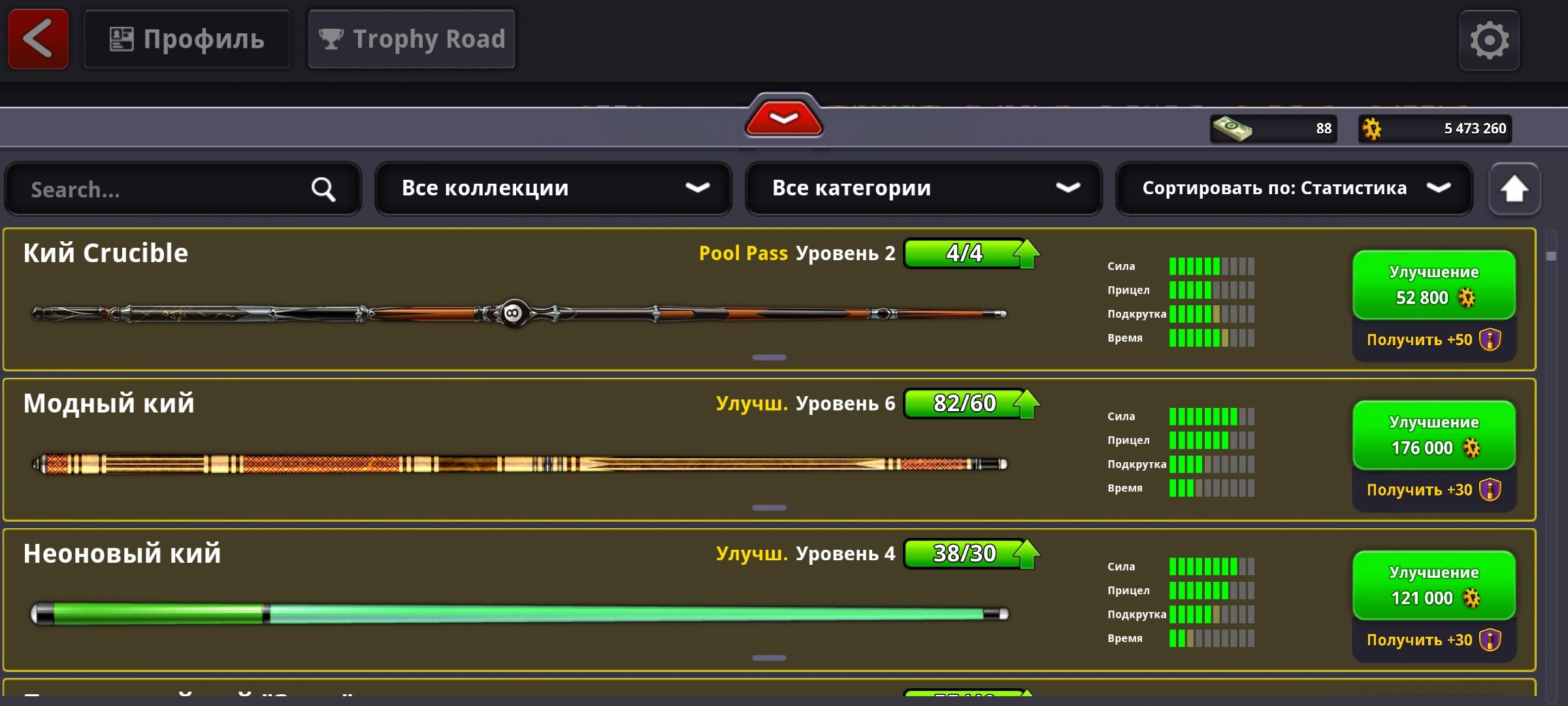Select the Модный кий cue image
Screen dimensions: 1568x706
click(x=520, y=464)
